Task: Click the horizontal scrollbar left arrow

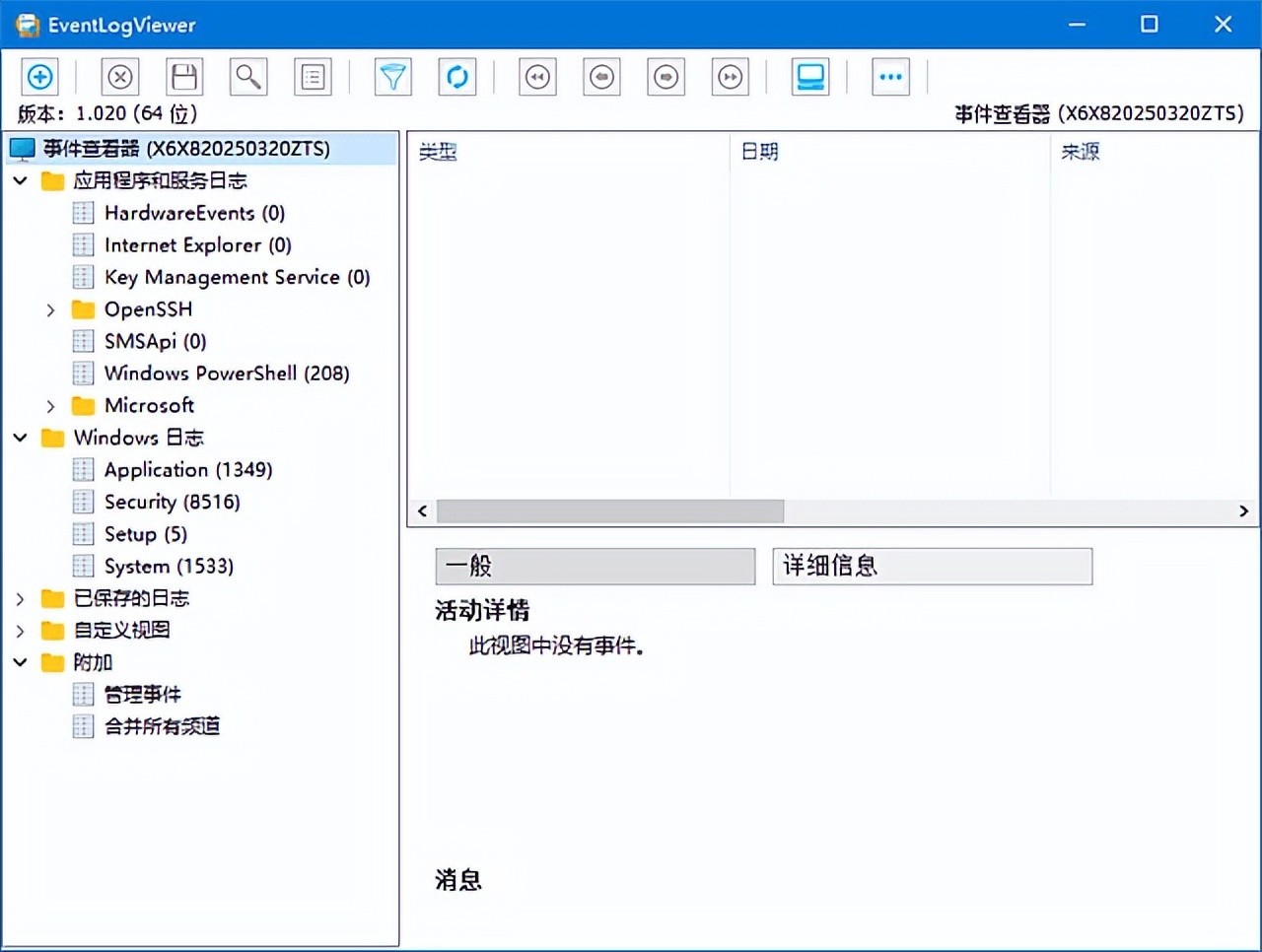Action: (422, 510)
